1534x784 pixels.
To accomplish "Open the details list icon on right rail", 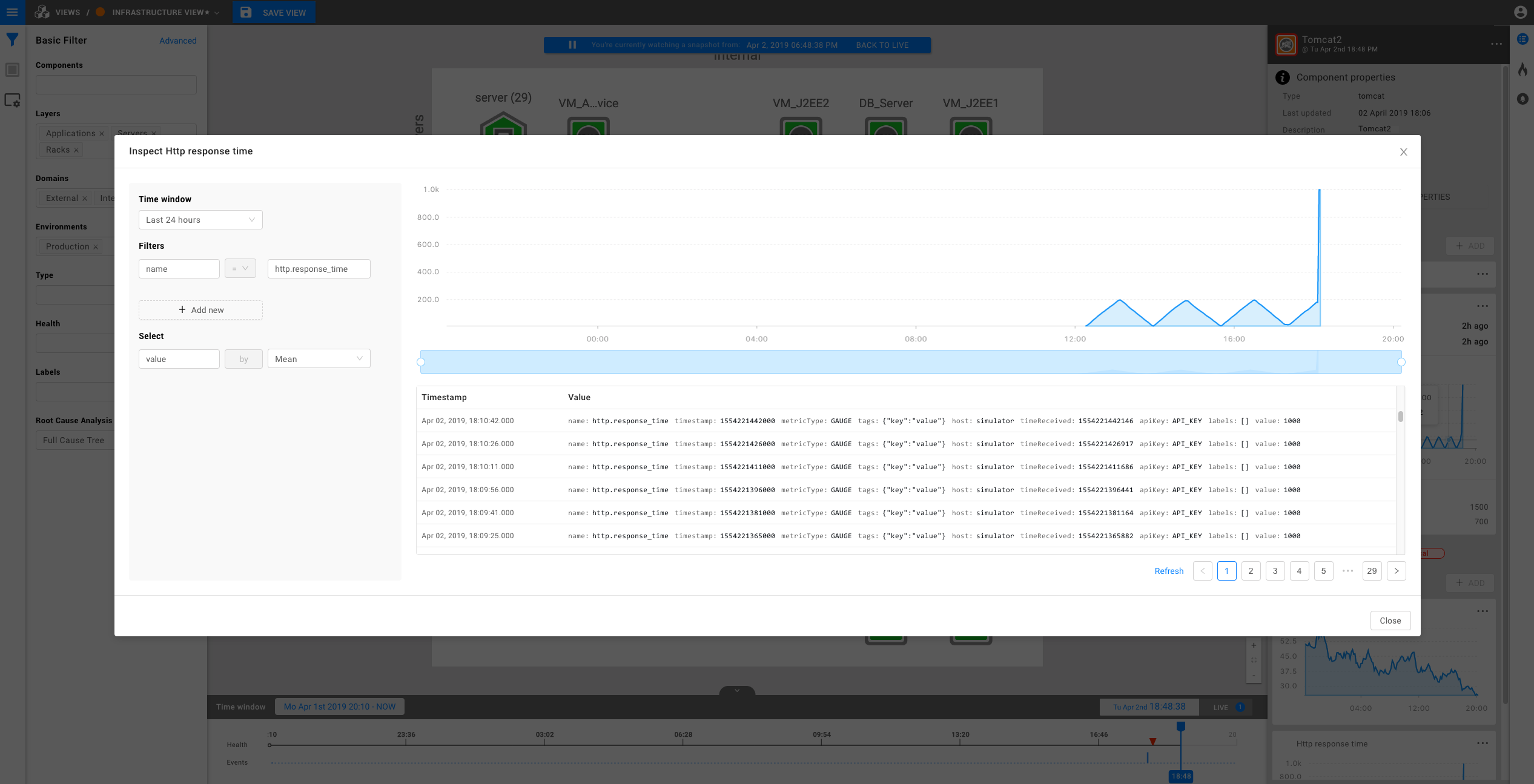I will (x=1522, y=39).
